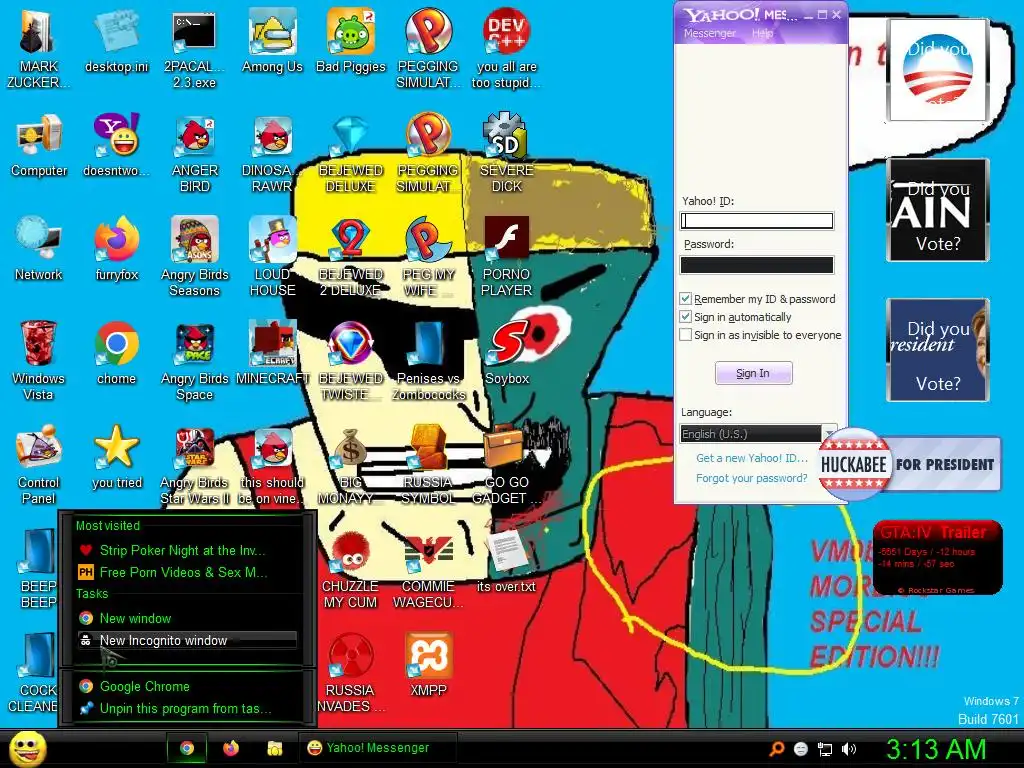Click the magnifier icon in system tray
1024x768 pixels.
coord(777,749)
